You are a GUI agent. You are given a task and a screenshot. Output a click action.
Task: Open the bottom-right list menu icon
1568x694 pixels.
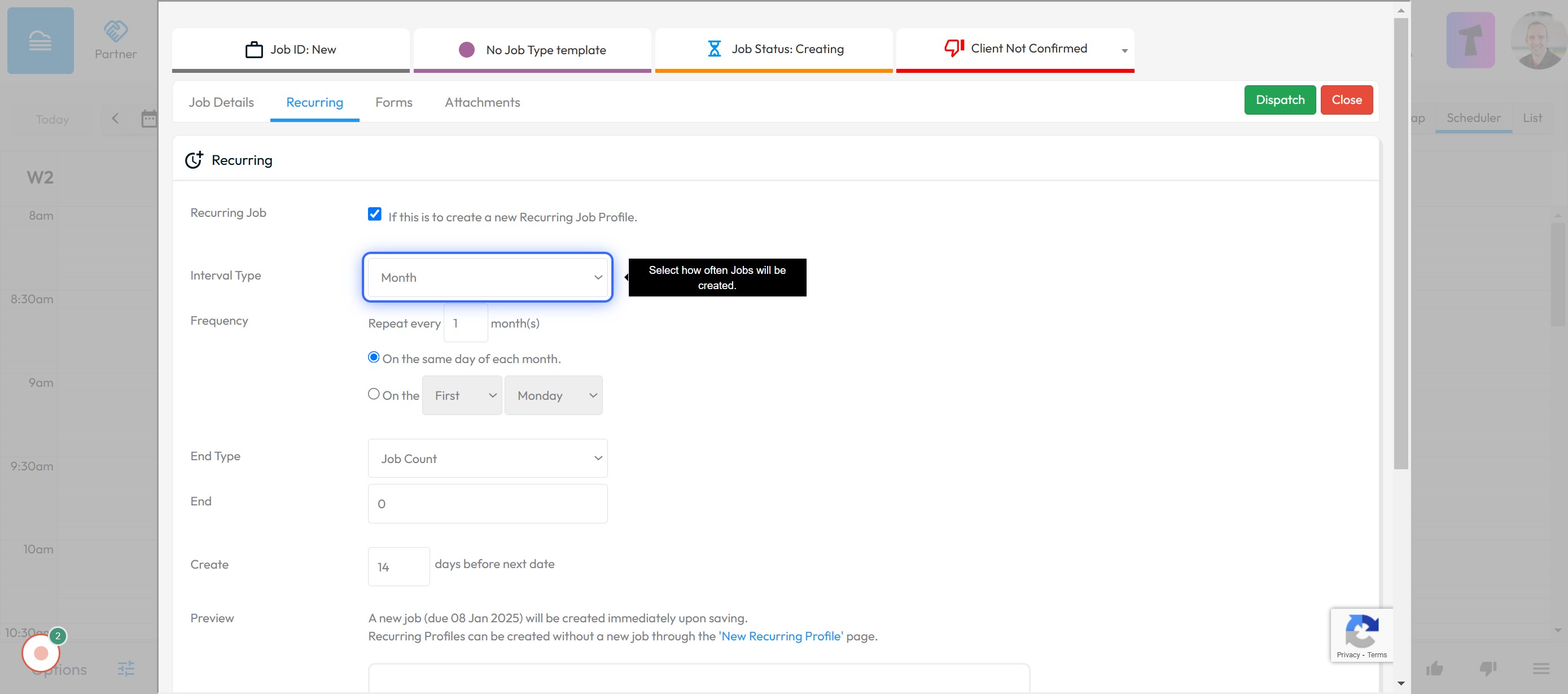click(x=1541, y=669)
